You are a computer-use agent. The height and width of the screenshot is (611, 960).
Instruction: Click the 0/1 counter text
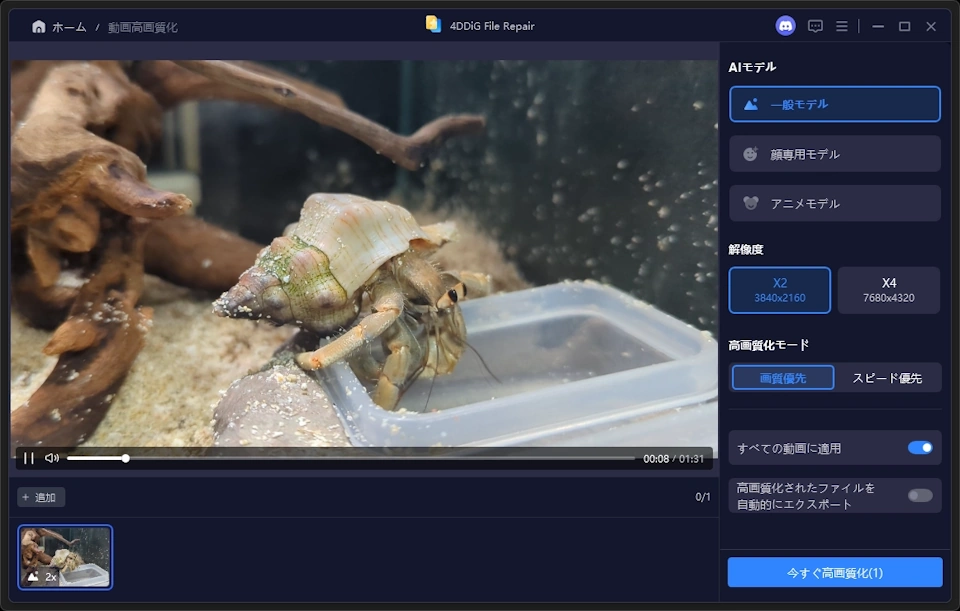(x=702, y=497)
